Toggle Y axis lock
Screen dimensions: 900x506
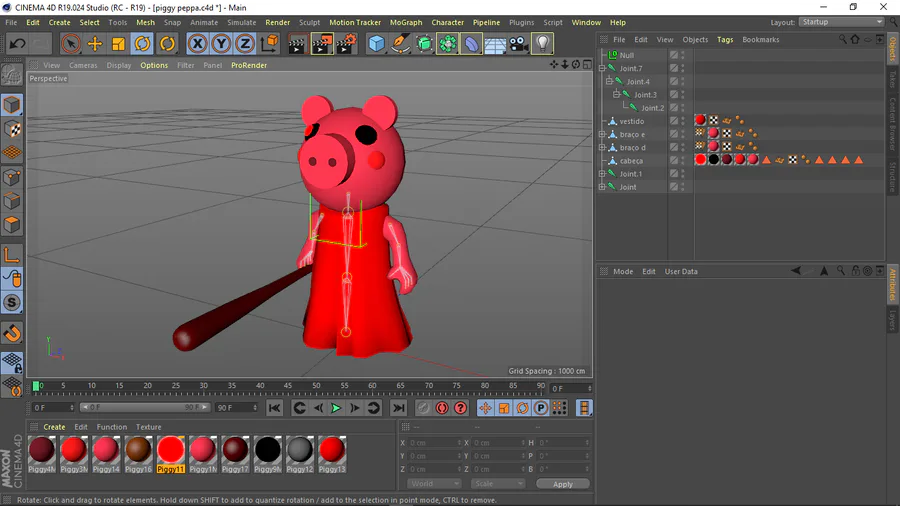222,44
